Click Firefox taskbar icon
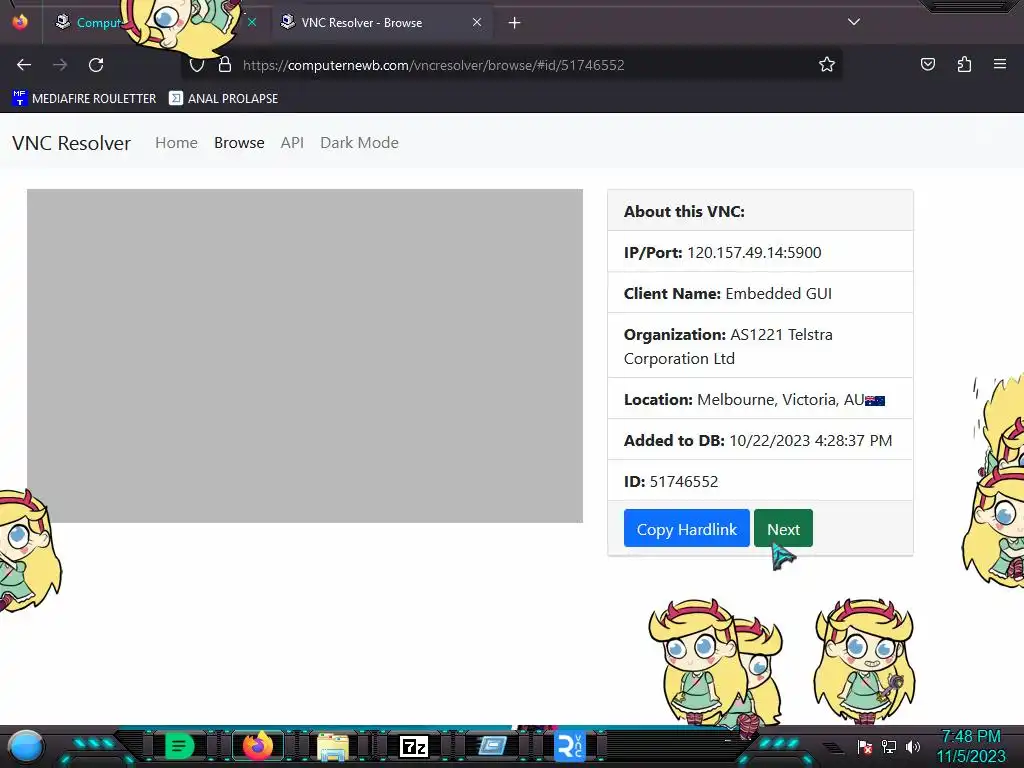This screenshot has height=768, width=1024. tap(258, 746)
